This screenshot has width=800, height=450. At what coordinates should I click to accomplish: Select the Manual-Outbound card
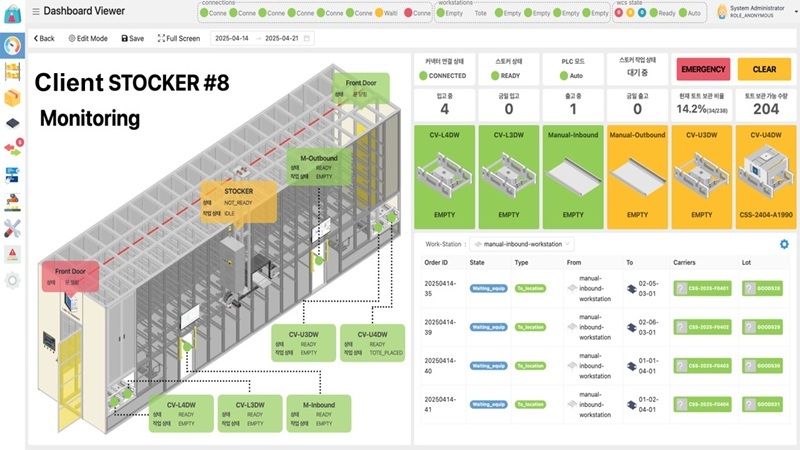click(x=637, y=177)
